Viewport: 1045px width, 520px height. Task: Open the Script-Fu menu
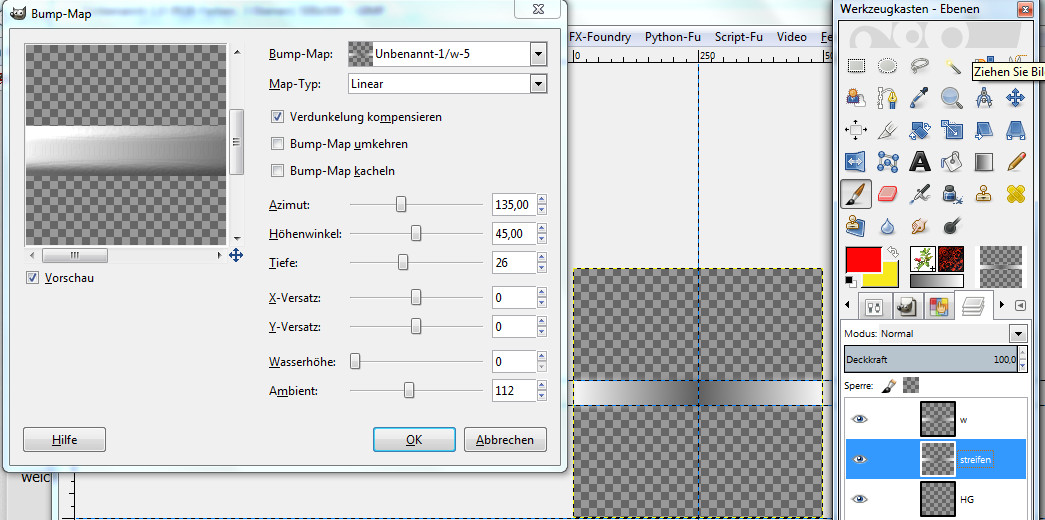[738, 37]
